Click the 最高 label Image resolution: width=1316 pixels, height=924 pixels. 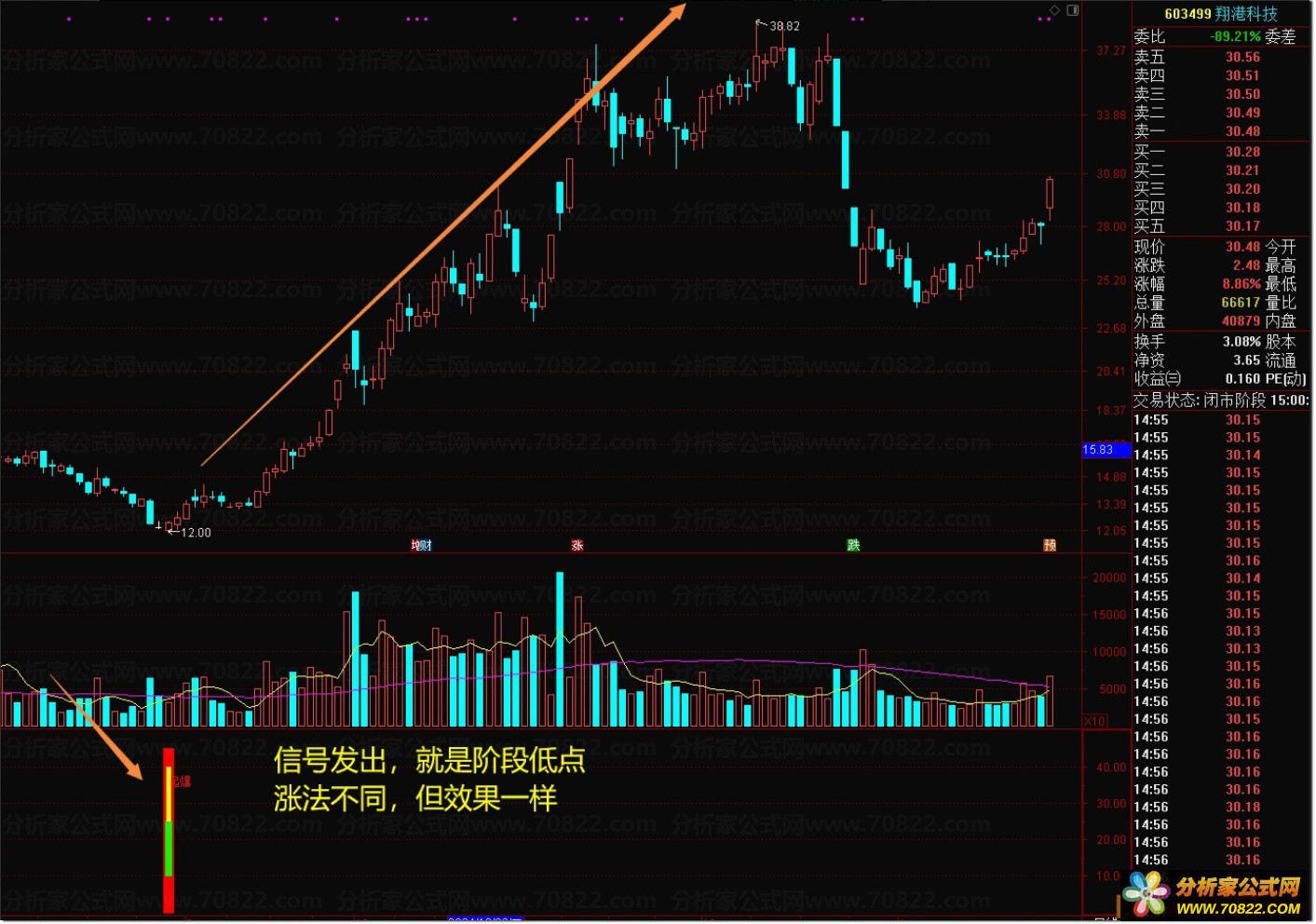point(1281,265)
